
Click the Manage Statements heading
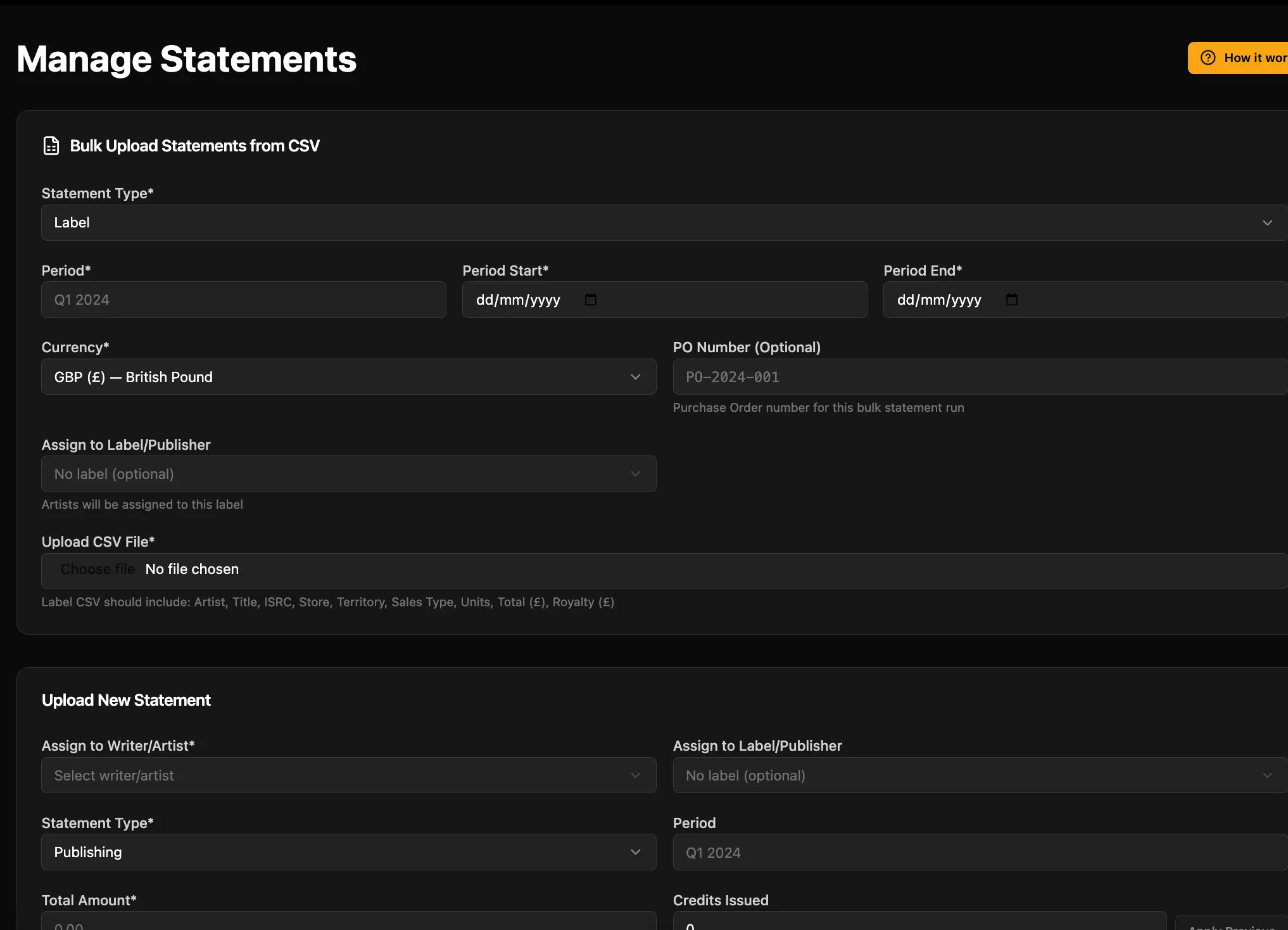[x=187, y=59]
